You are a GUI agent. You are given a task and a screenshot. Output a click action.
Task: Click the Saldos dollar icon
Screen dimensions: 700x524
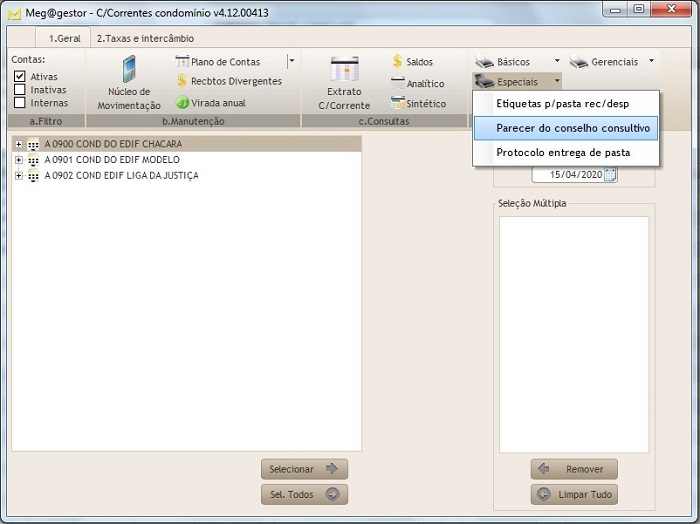[x=397, y=61]
